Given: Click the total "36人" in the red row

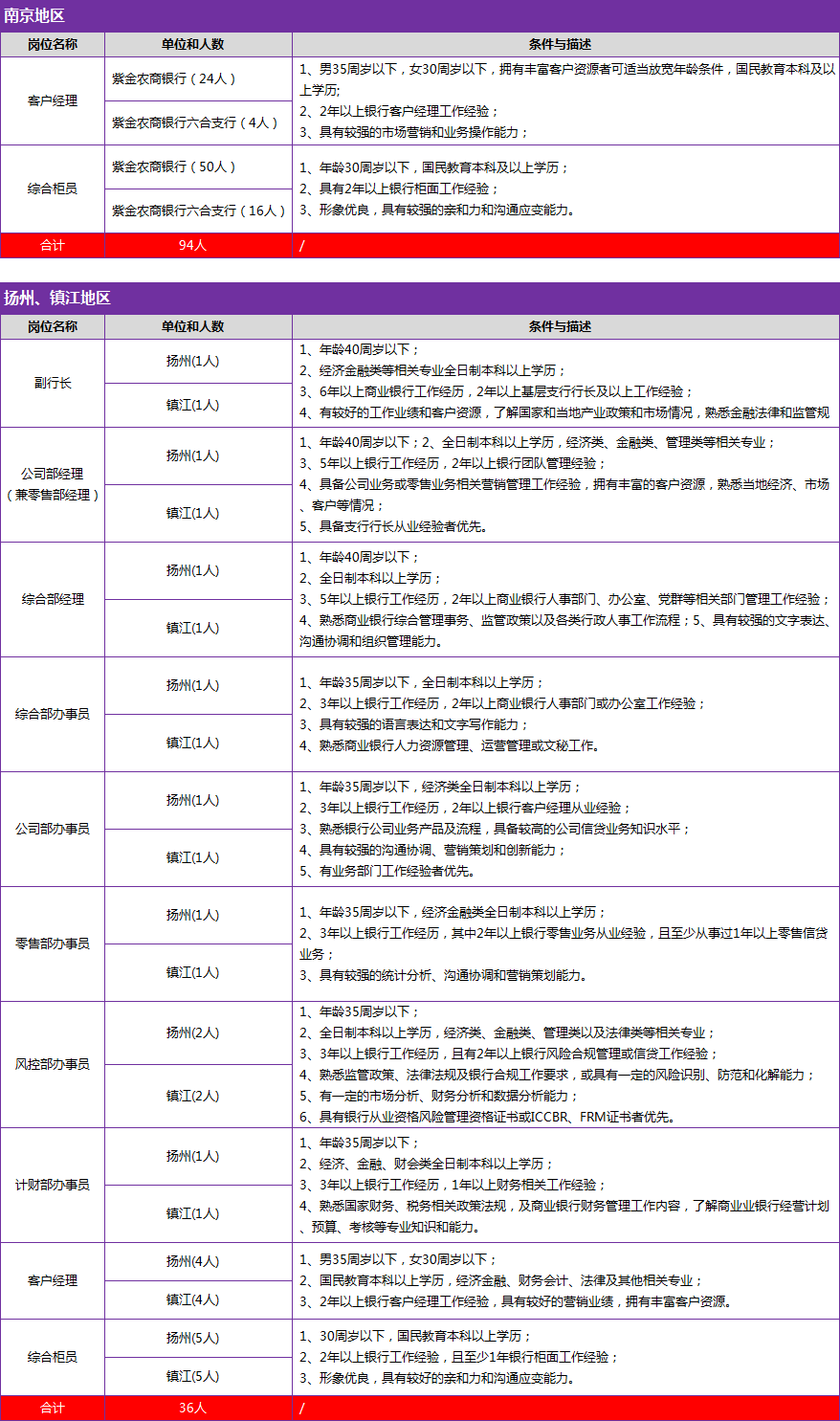Looking at the screenshot, I should tap(192, 1408).
